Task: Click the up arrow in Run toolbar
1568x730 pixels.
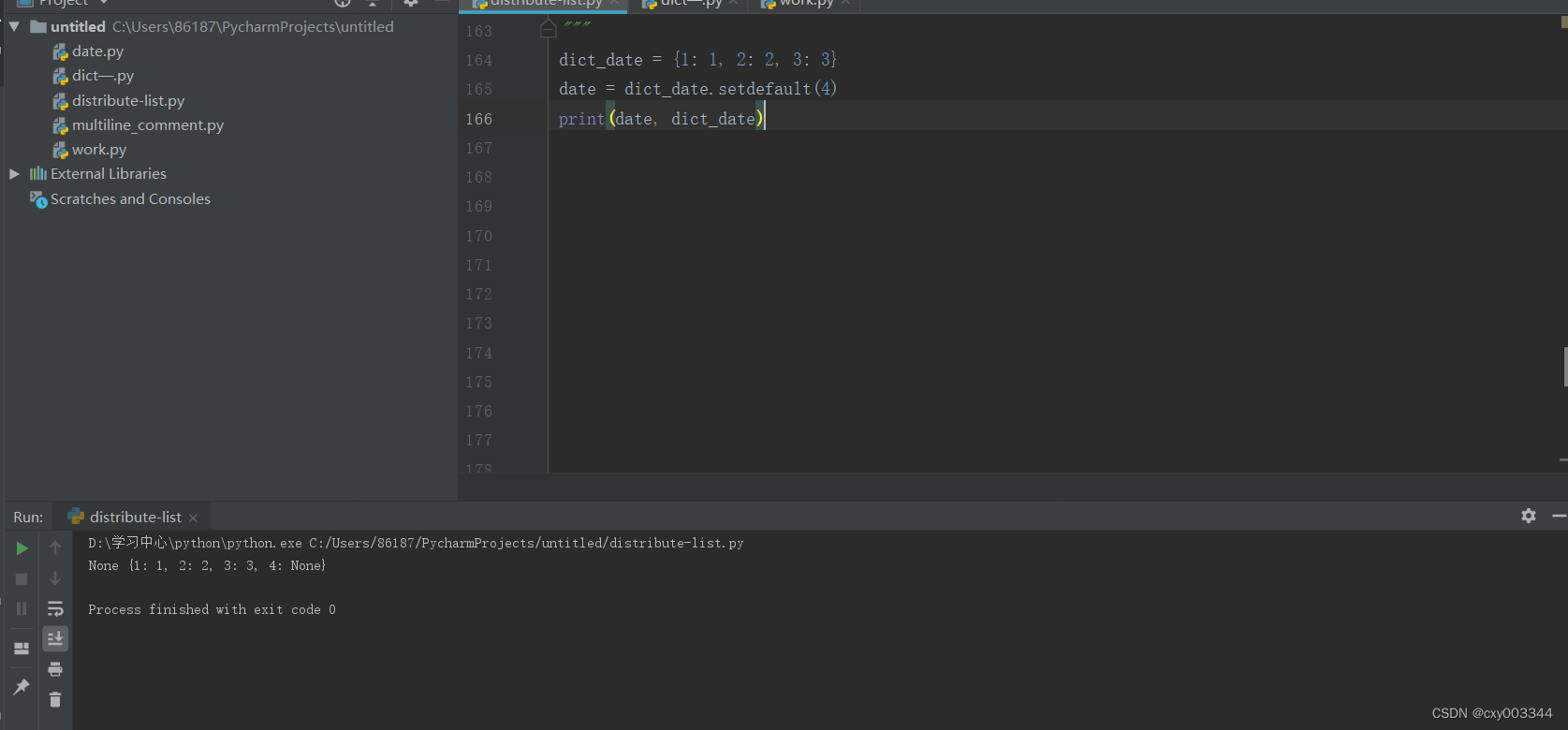Action: coord(55,547)
